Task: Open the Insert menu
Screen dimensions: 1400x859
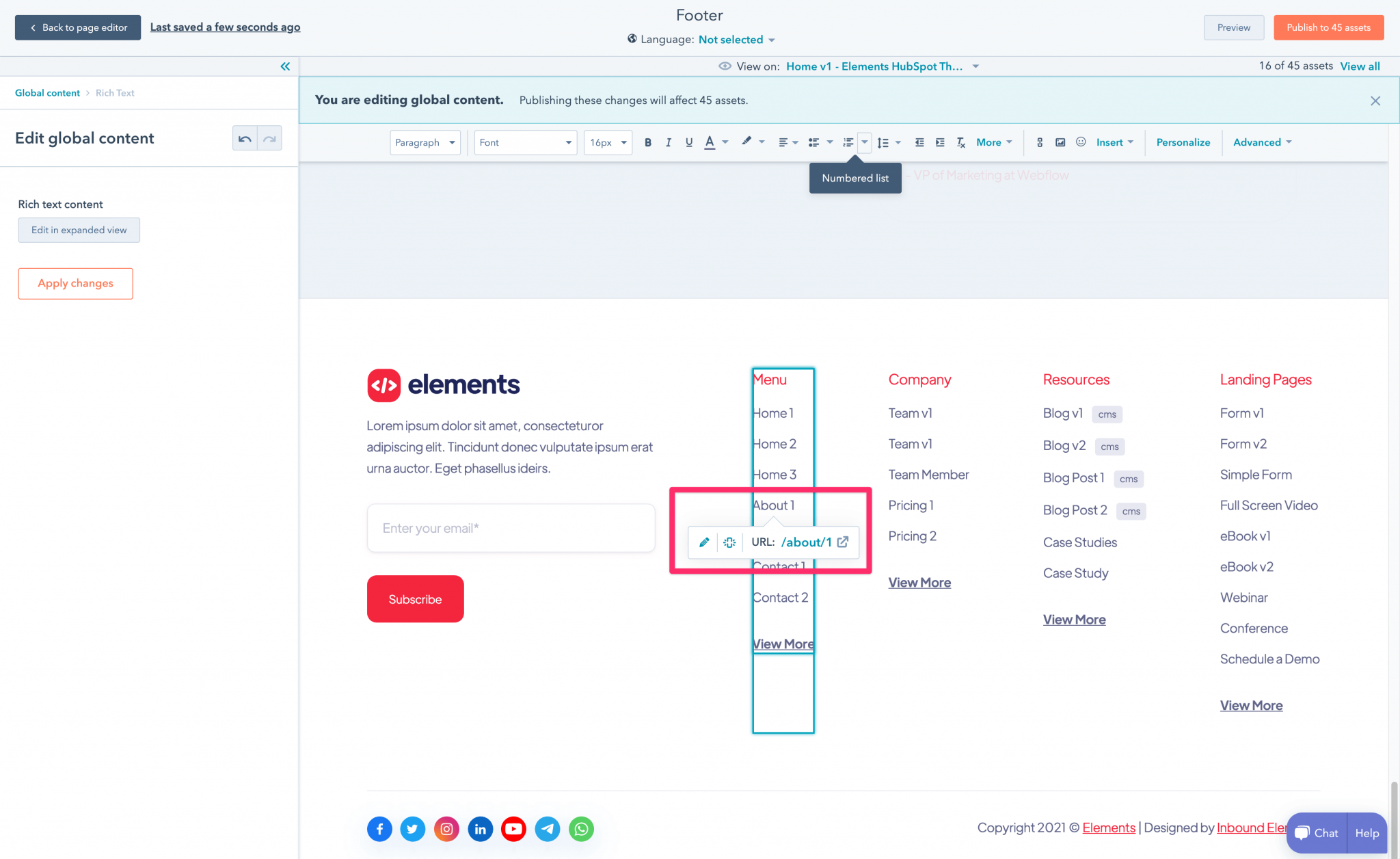Action: tap(1114, 142)
